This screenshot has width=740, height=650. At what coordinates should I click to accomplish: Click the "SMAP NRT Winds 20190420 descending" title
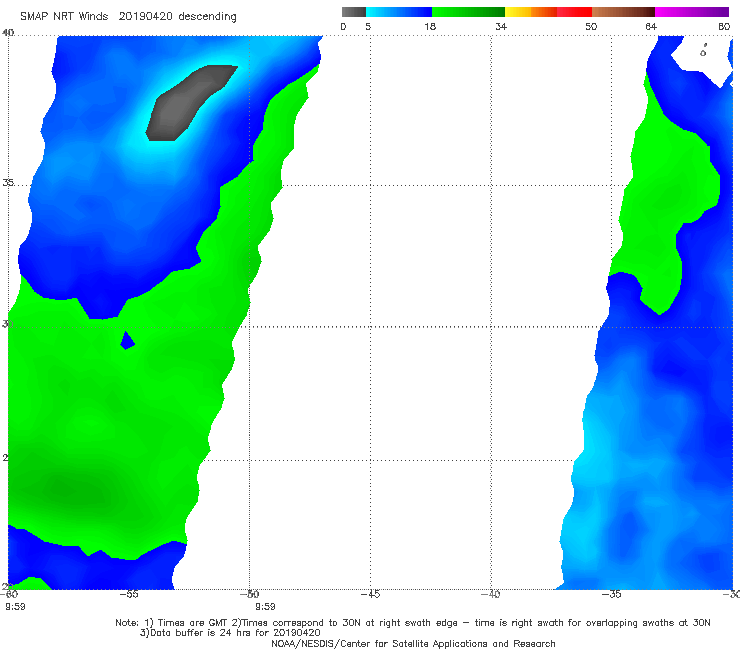[128, 17]
